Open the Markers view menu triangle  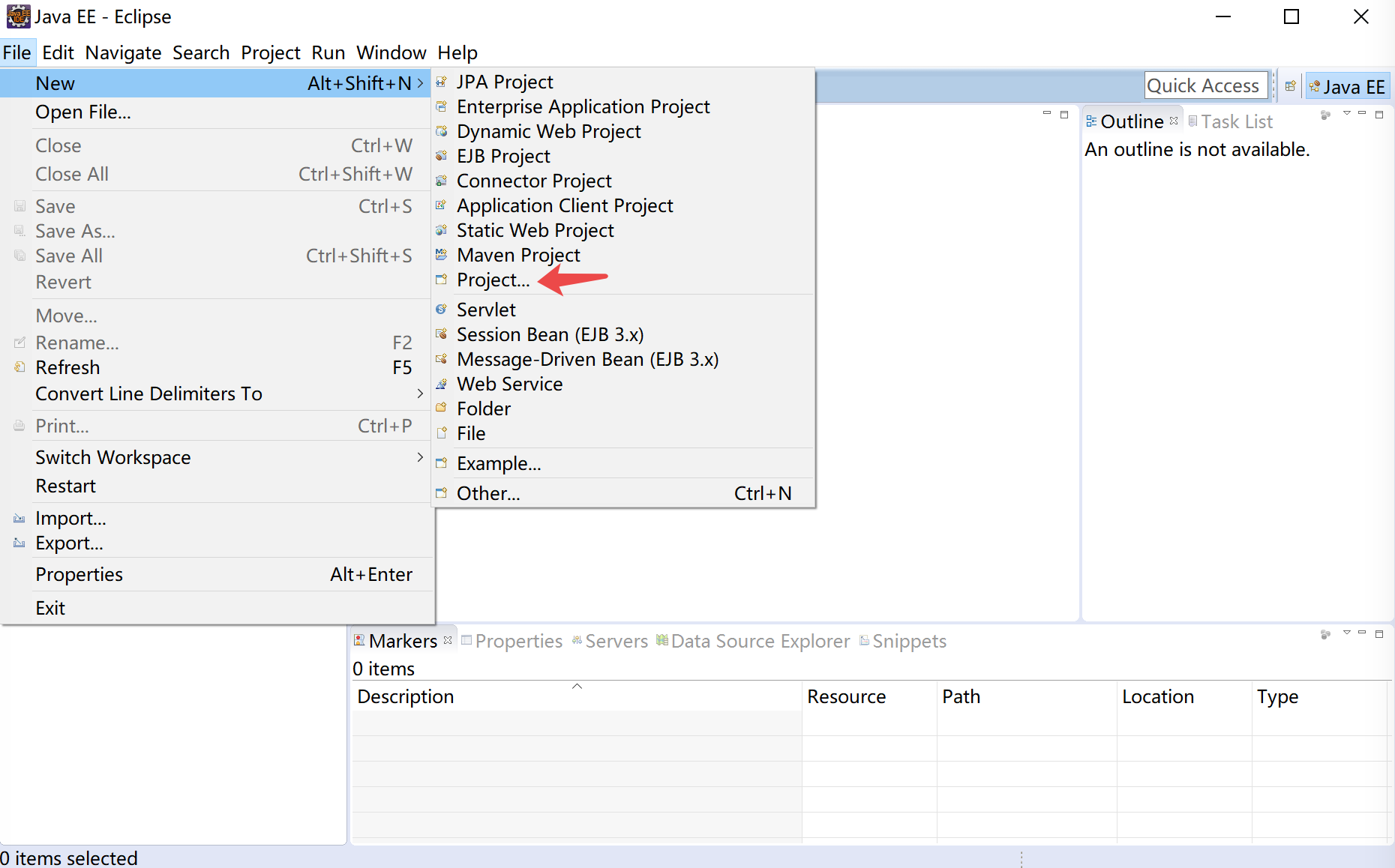[x=1346, y=633]
